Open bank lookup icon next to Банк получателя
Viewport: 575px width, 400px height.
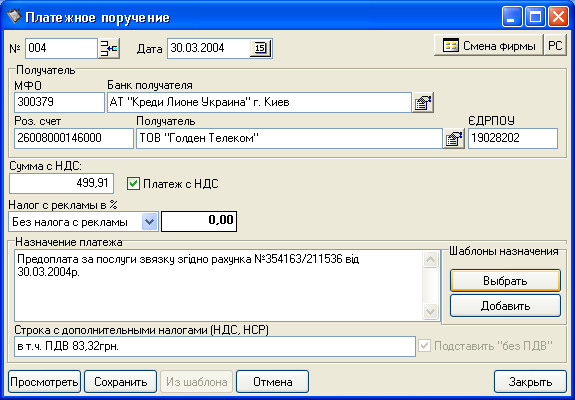tap(423, 102)
